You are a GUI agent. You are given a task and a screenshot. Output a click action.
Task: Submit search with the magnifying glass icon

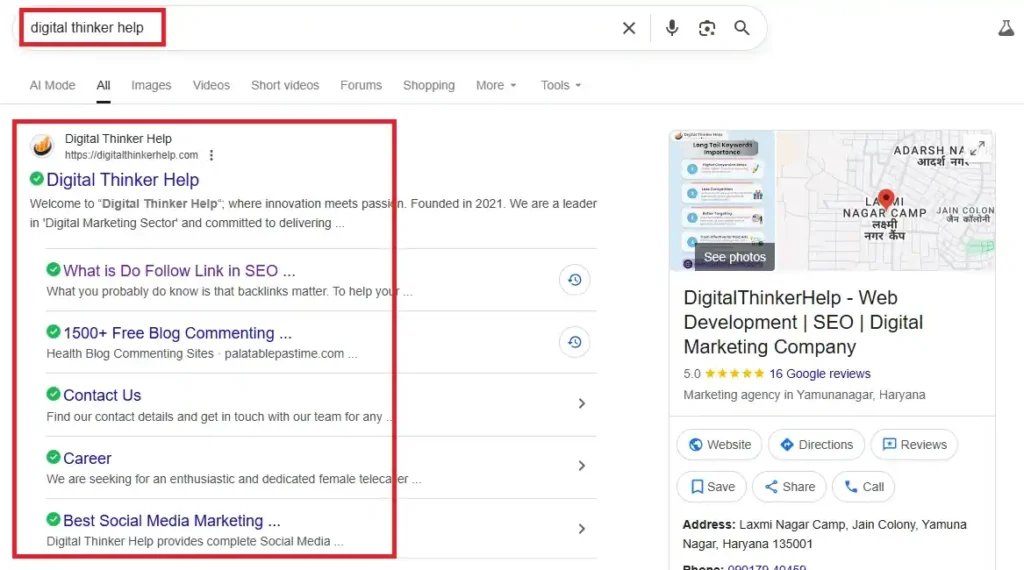pyautogui.click(x=742, y=28)
